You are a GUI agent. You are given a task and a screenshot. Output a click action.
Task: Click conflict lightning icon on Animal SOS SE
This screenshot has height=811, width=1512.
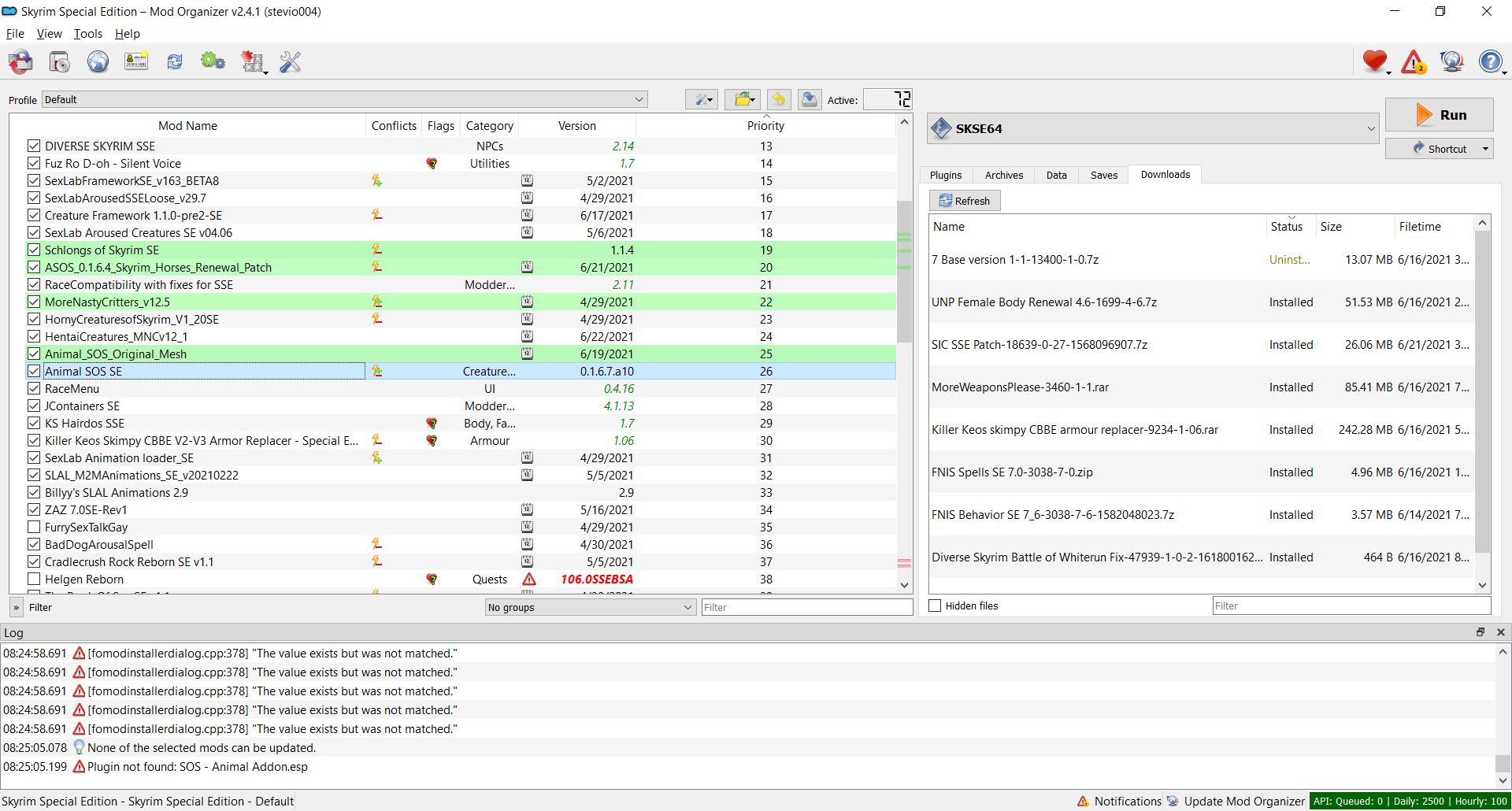(377, 371)
